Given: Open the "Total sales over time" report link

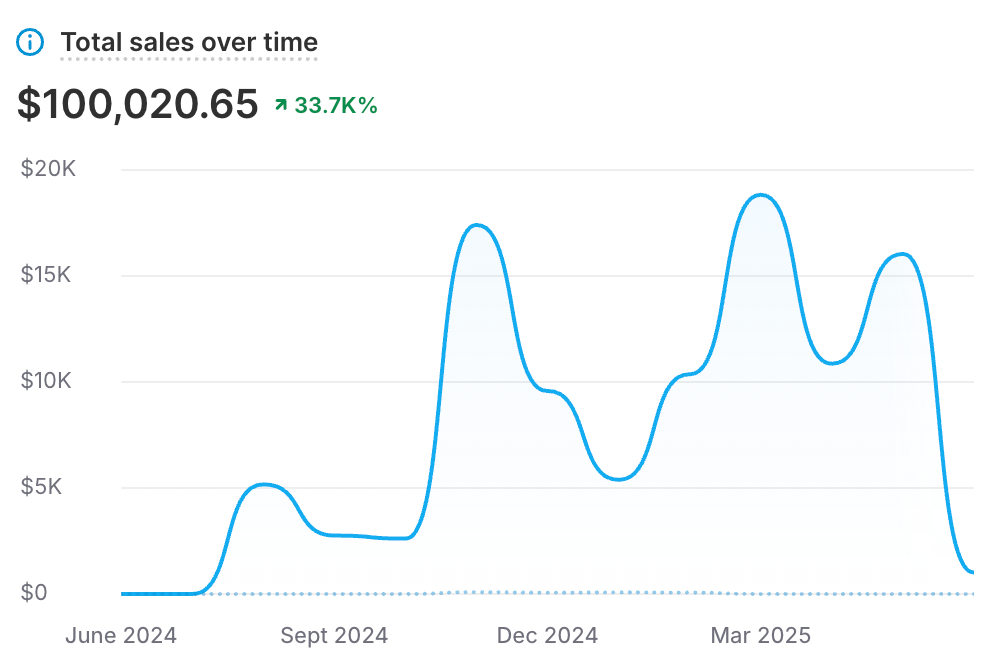Looking at the screenshot, I should pos(189,42).
